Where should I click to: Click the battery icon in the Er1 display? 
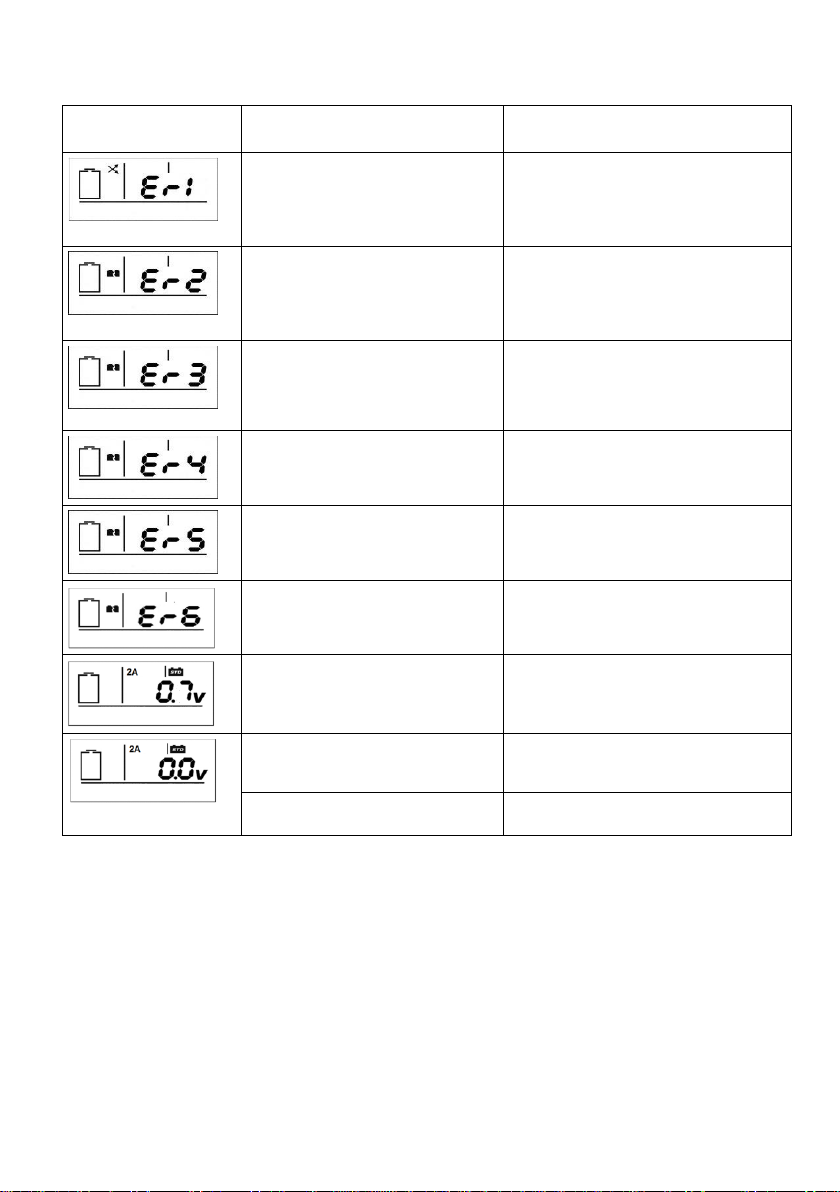coord(90,184)
